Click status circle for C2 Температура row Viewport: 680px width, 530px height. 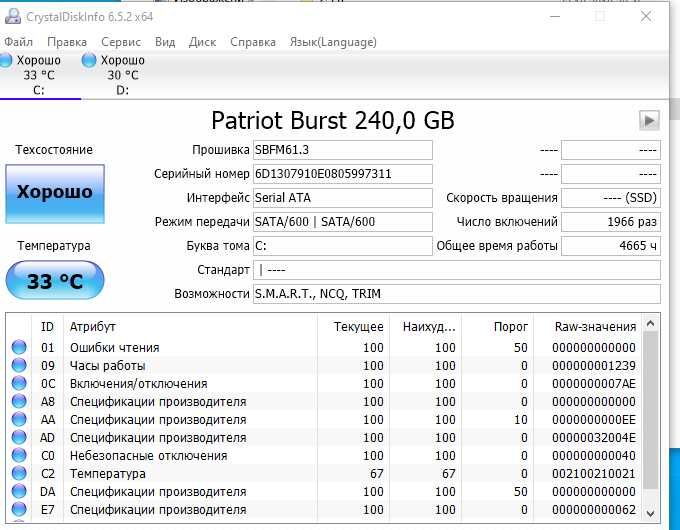(x=19, y=473)
